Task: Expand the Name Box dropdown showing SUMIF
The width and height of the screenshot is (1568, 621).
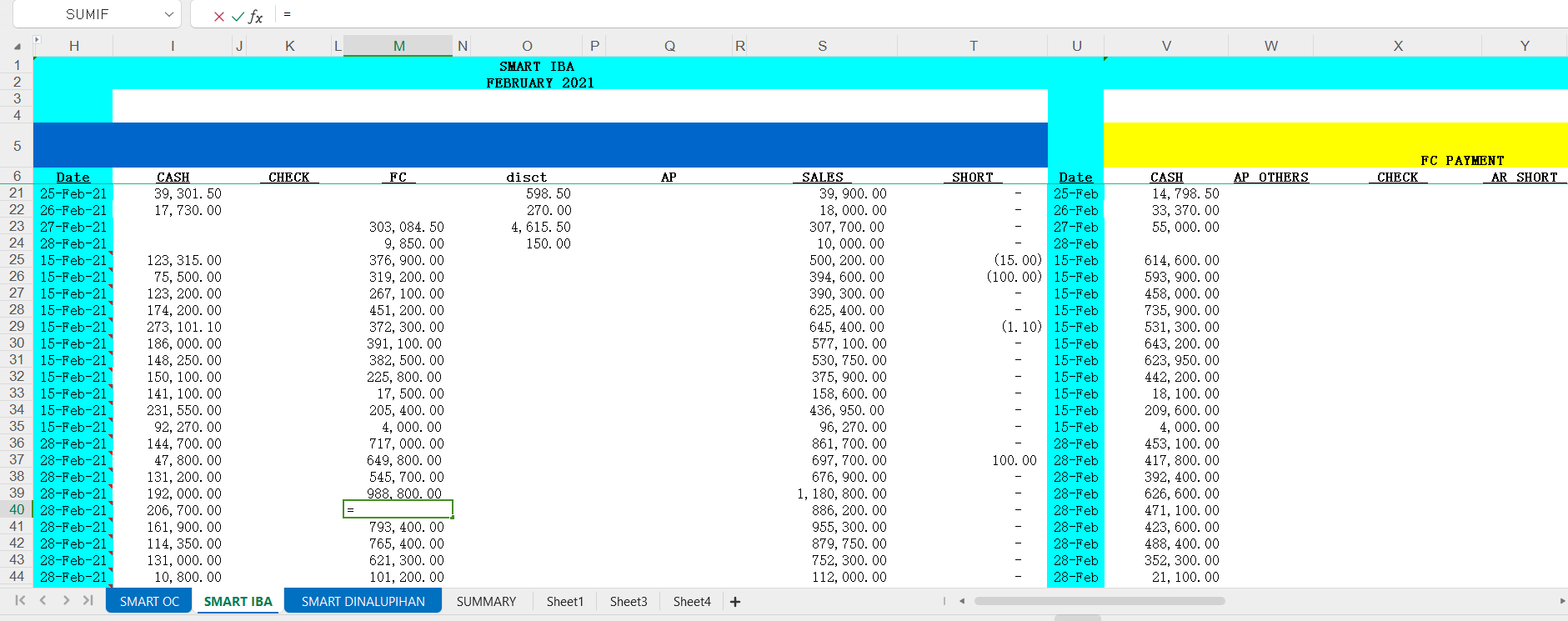Action: [x=169, y=15]
